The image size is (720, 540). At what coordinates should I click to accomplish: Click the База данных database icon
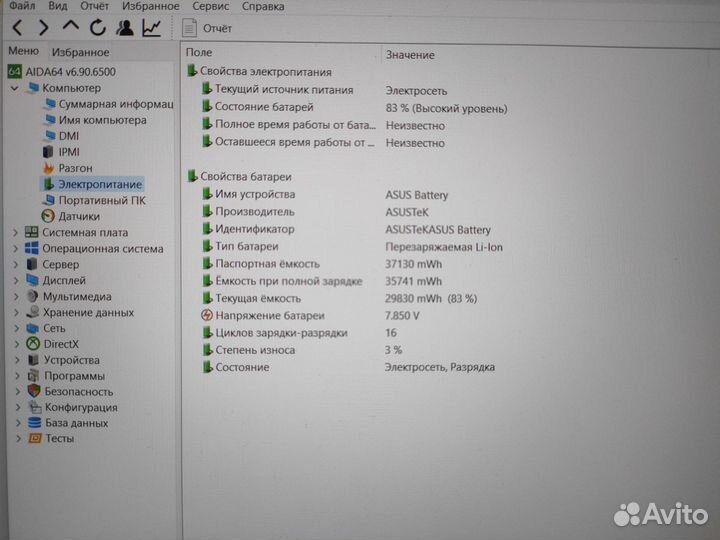34,423
